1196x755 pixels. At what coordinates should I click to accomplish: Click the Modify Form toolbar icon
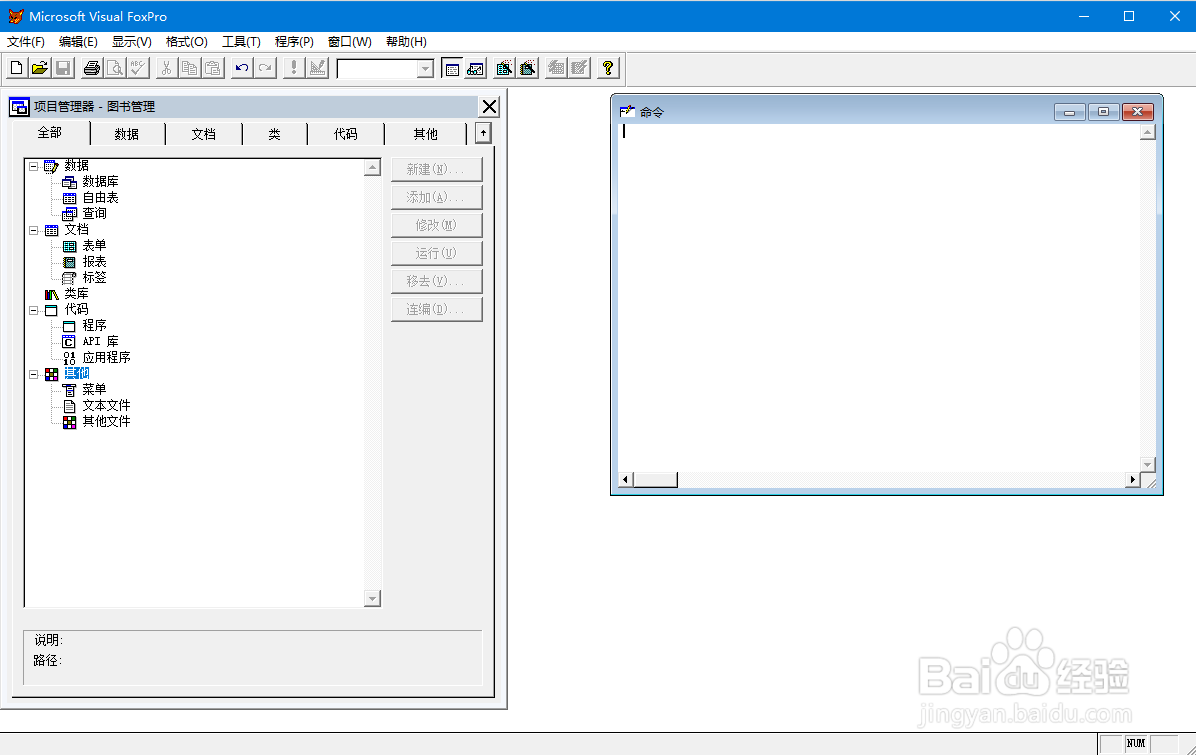point(317,68)
